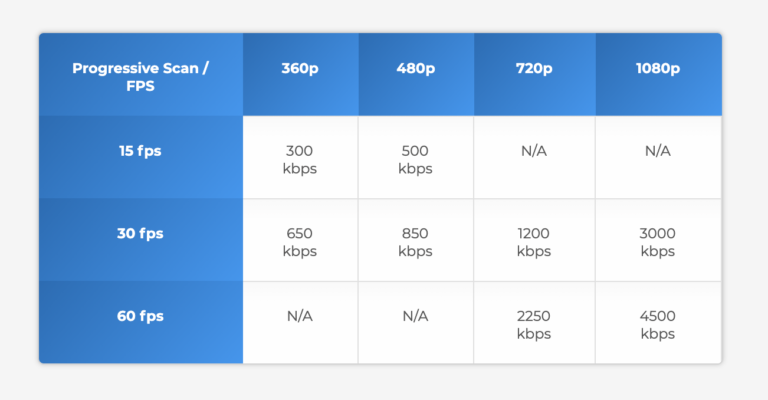This screenshot has width=768, height=400.
Task: Select the 15 fps row header
Action: pyautogui.click(x=140, y=152)
